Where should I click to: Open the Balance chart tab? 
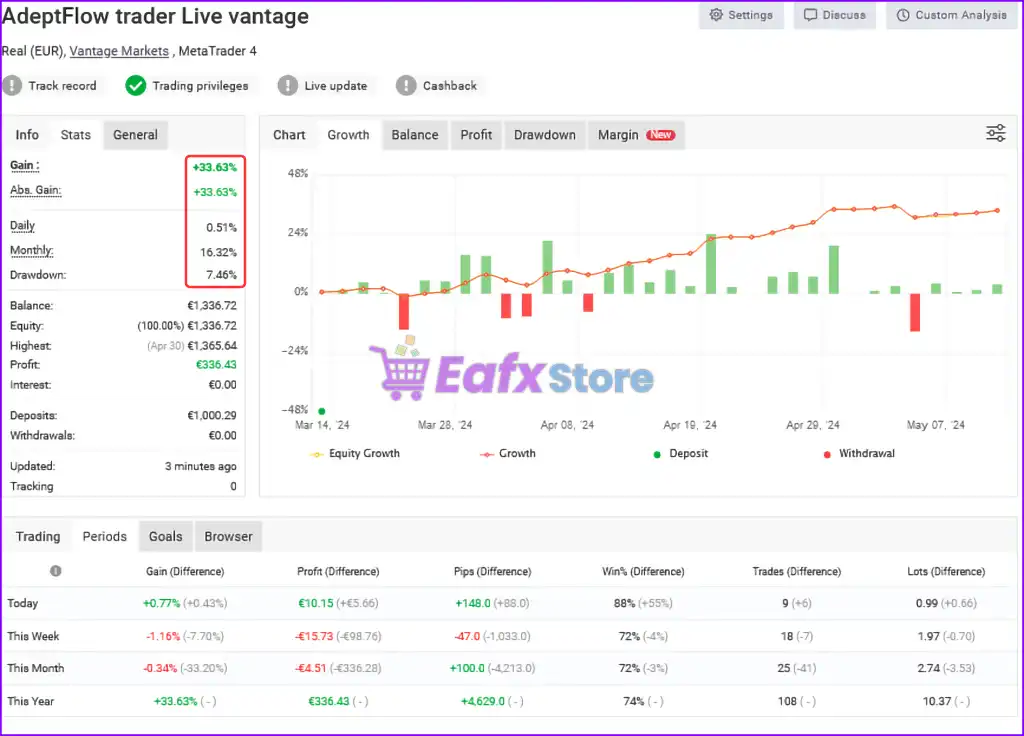tap(415, 135)
